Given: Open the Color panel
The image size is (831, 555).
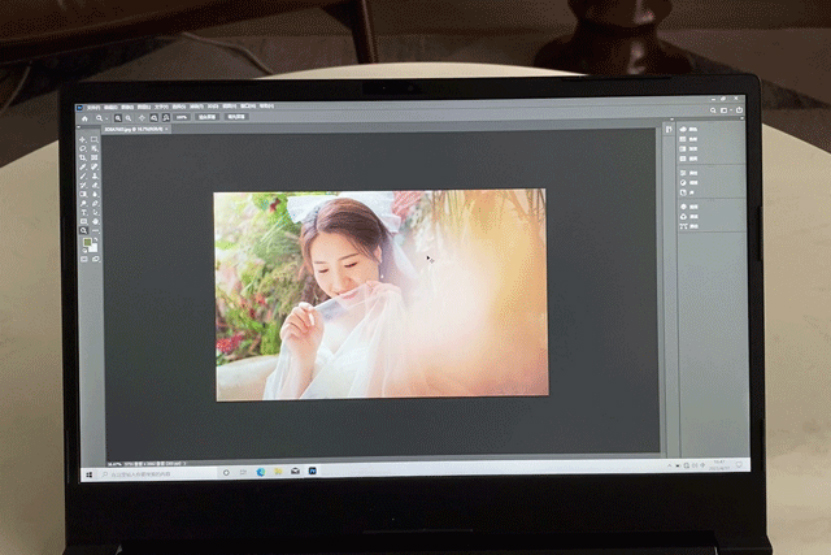Looking at the screenshot, I should (688, 129).
